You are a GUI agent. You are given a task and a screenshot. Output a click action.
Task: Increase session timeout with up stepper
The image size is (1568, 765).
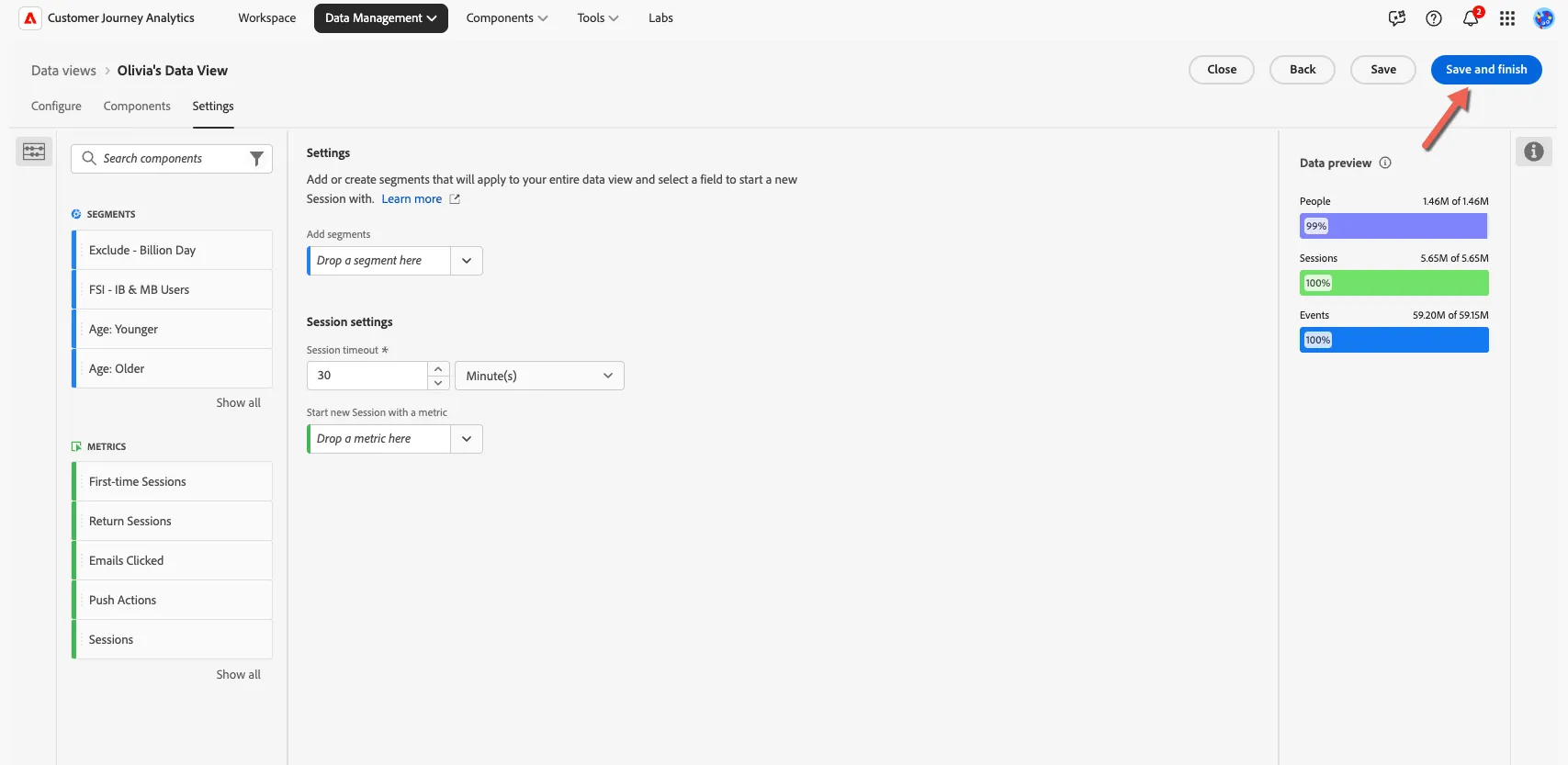pyautogui.click(x=438, y=368)
